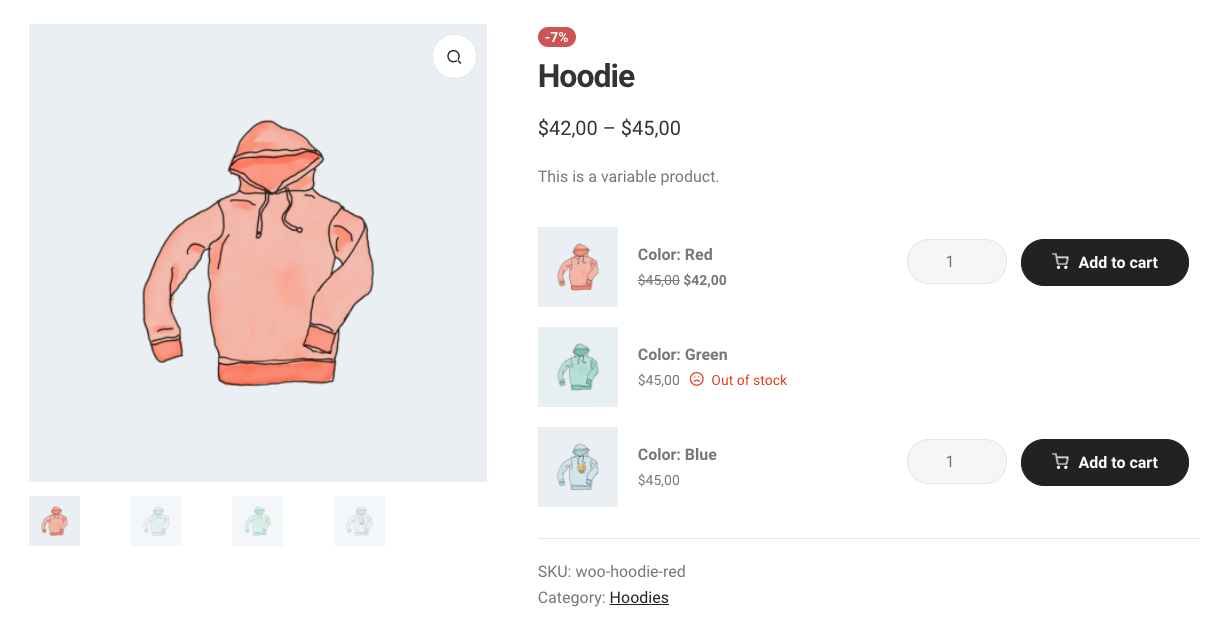Image resolution: width=1220 pixels, height=620 pixels.
Task: Click the main hoodie product image
Action: [x=258, y=253]
